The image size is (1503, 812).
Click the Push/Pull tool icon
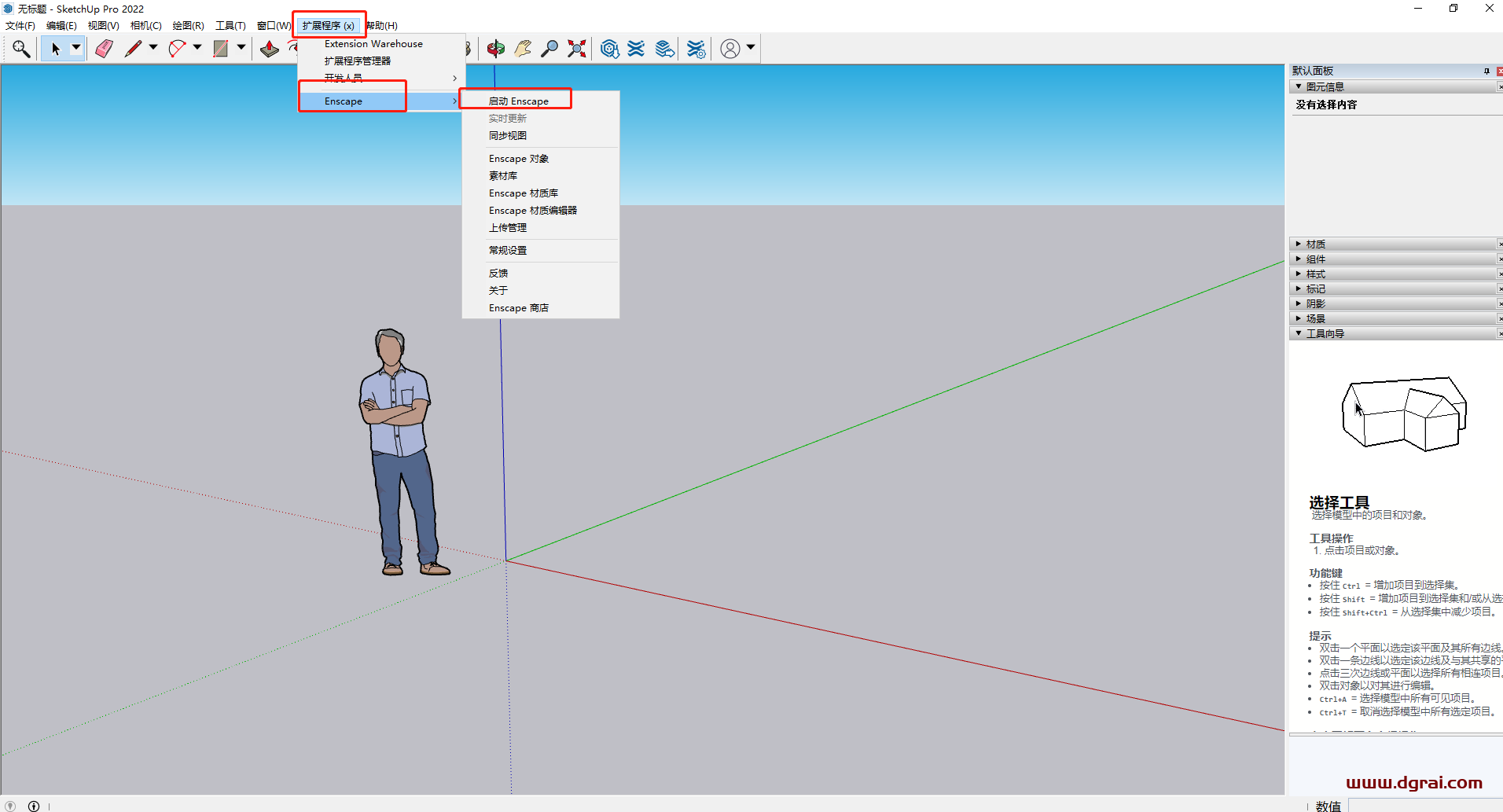pyautogui.click(x=269, y=48)
